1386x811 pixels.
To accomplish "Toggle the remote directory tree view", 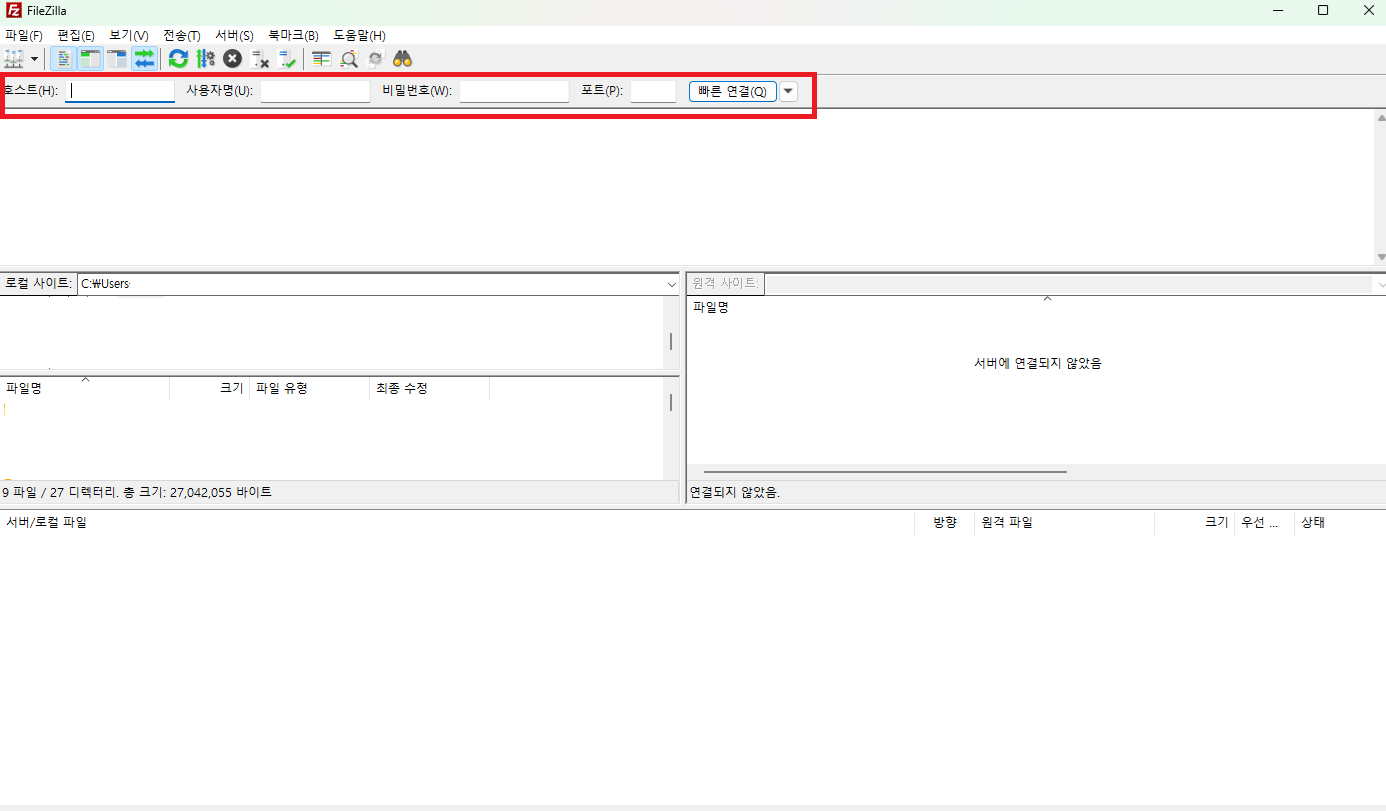I will pos(117,59).
